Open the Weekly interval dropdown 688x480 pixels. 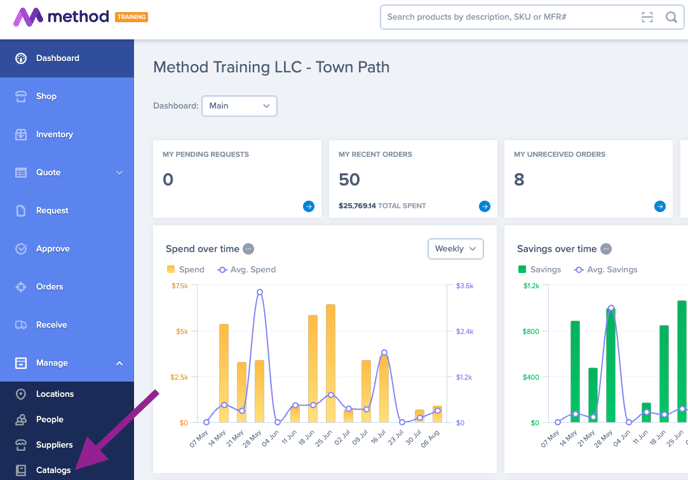click(455, 249)
